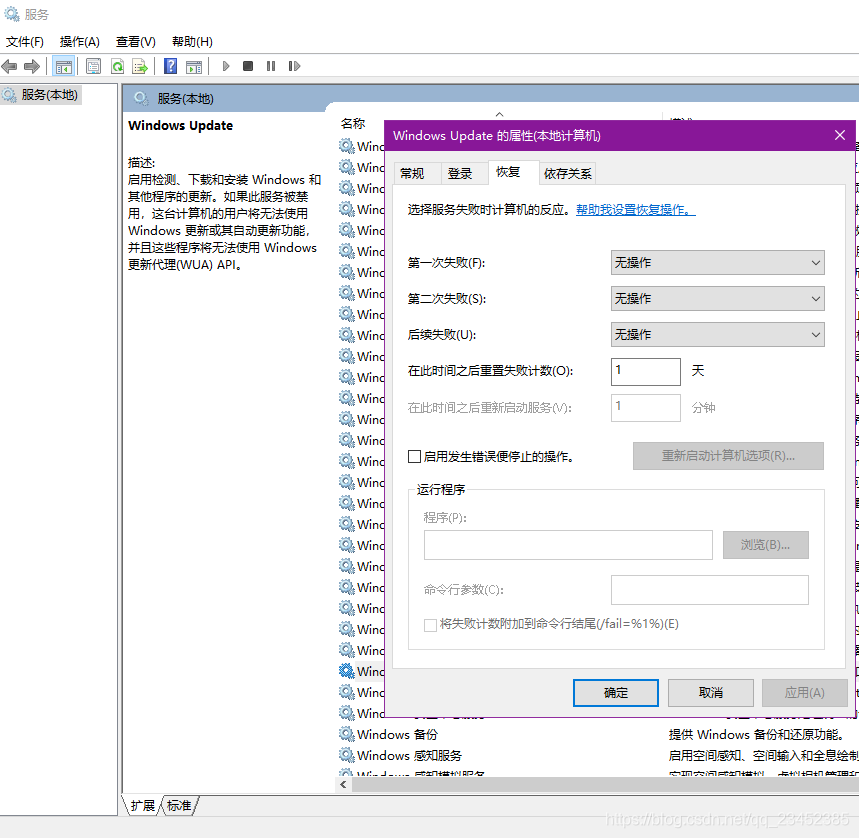859x838 pixels.
Task: Click the Back arrow toolbar icon
Action: pos(9,66)
